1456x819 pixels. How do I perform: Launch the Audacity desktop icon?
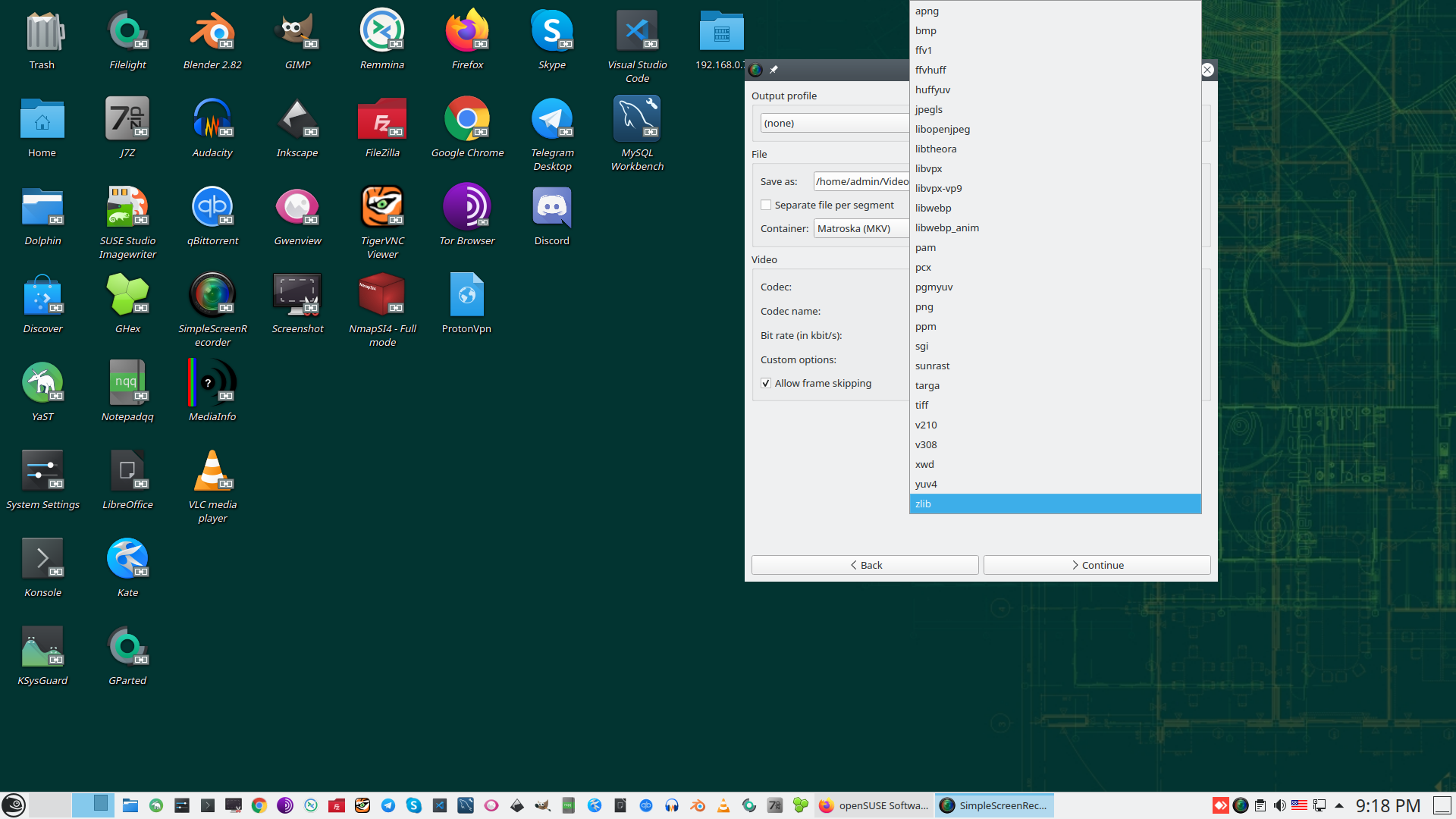[x=212, y=120]
